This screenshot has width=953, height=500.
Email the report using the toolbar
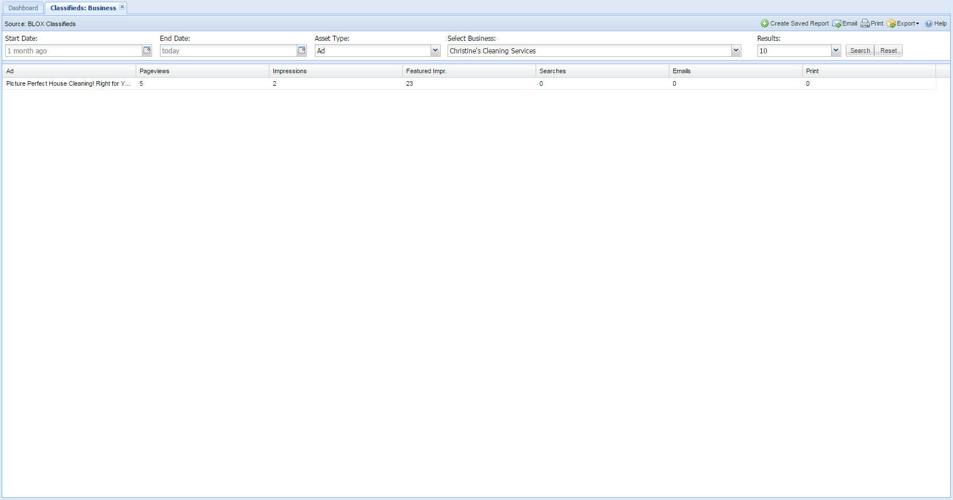point(845,23)
